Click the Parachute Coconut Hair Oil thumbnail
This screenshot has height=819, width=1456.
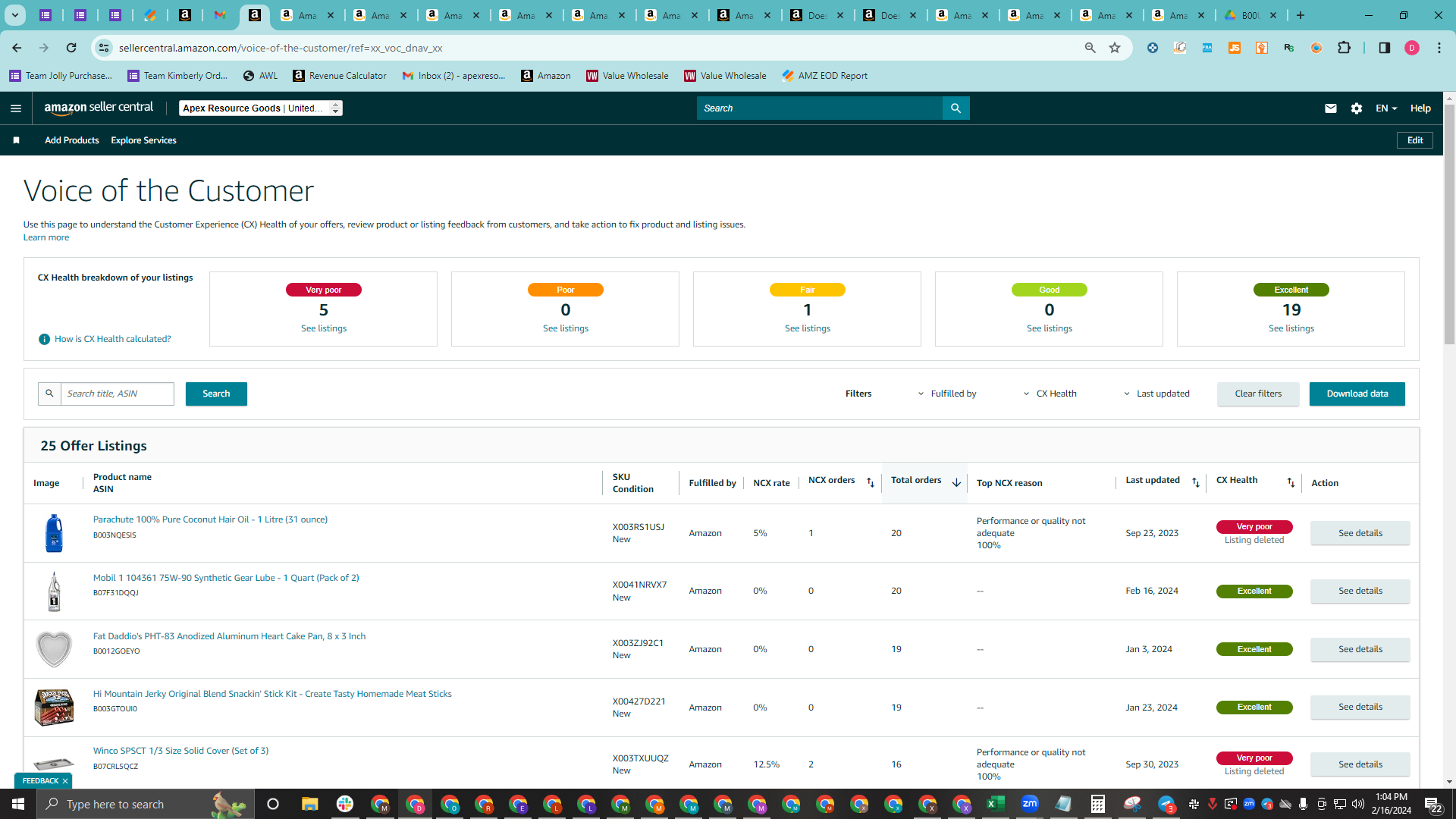(54, 533)
